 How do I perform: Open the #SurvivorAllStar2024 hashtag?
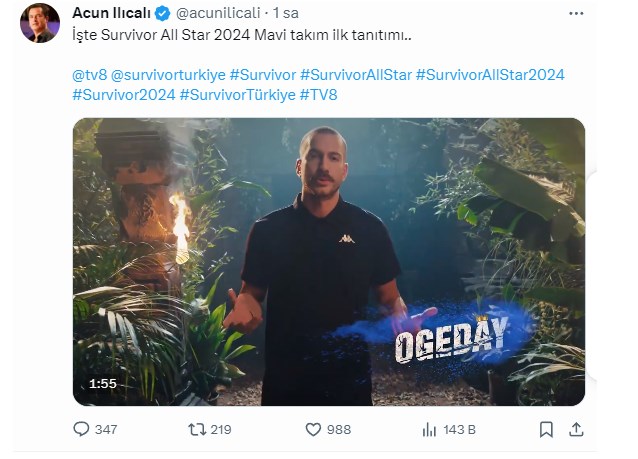(490, 75)
